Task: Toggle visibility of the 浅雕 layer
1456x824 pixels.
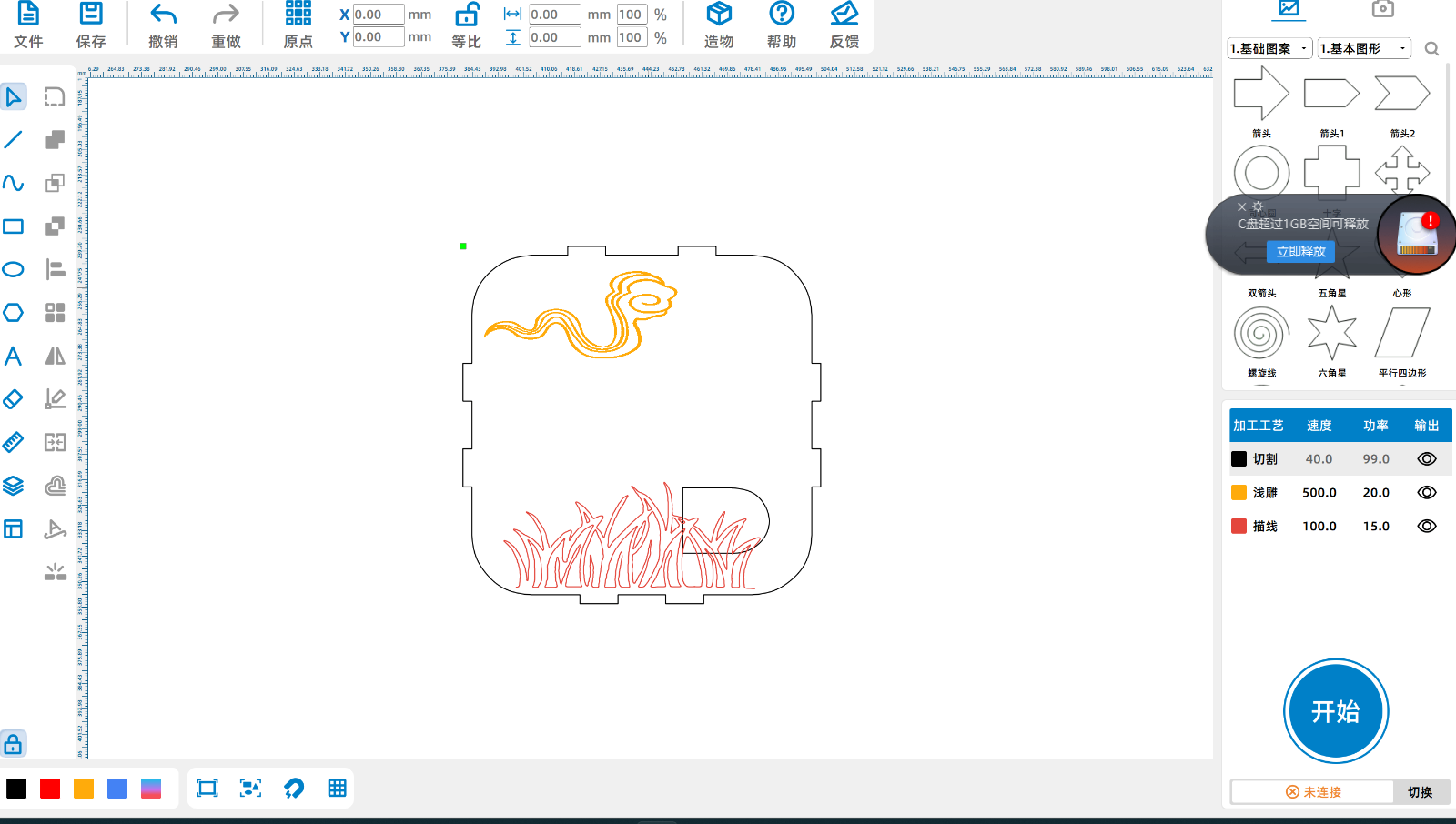Action: [1426, 493]
